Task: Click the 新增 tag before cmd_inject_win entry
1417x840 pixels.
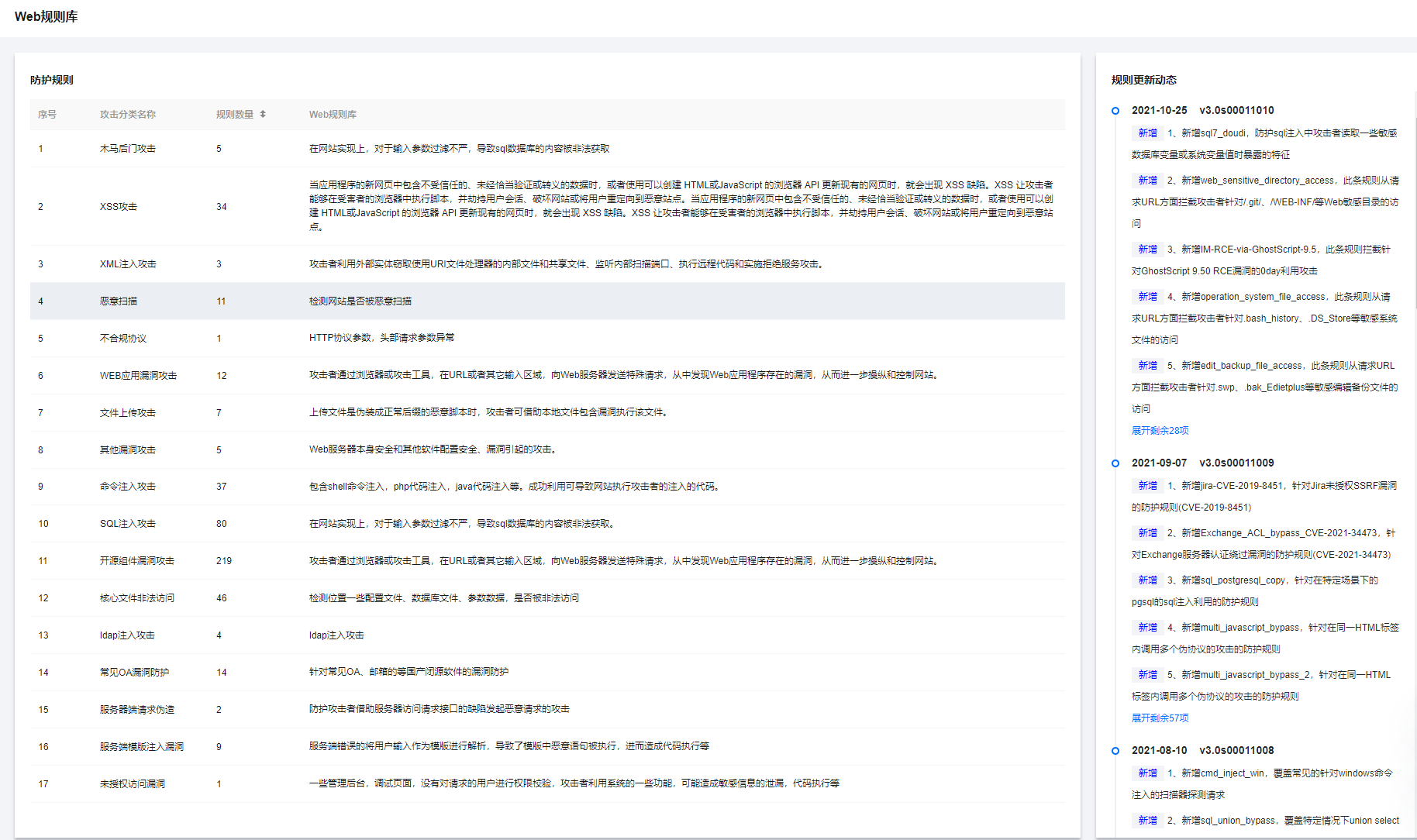Action: [x=1147, y=773]
